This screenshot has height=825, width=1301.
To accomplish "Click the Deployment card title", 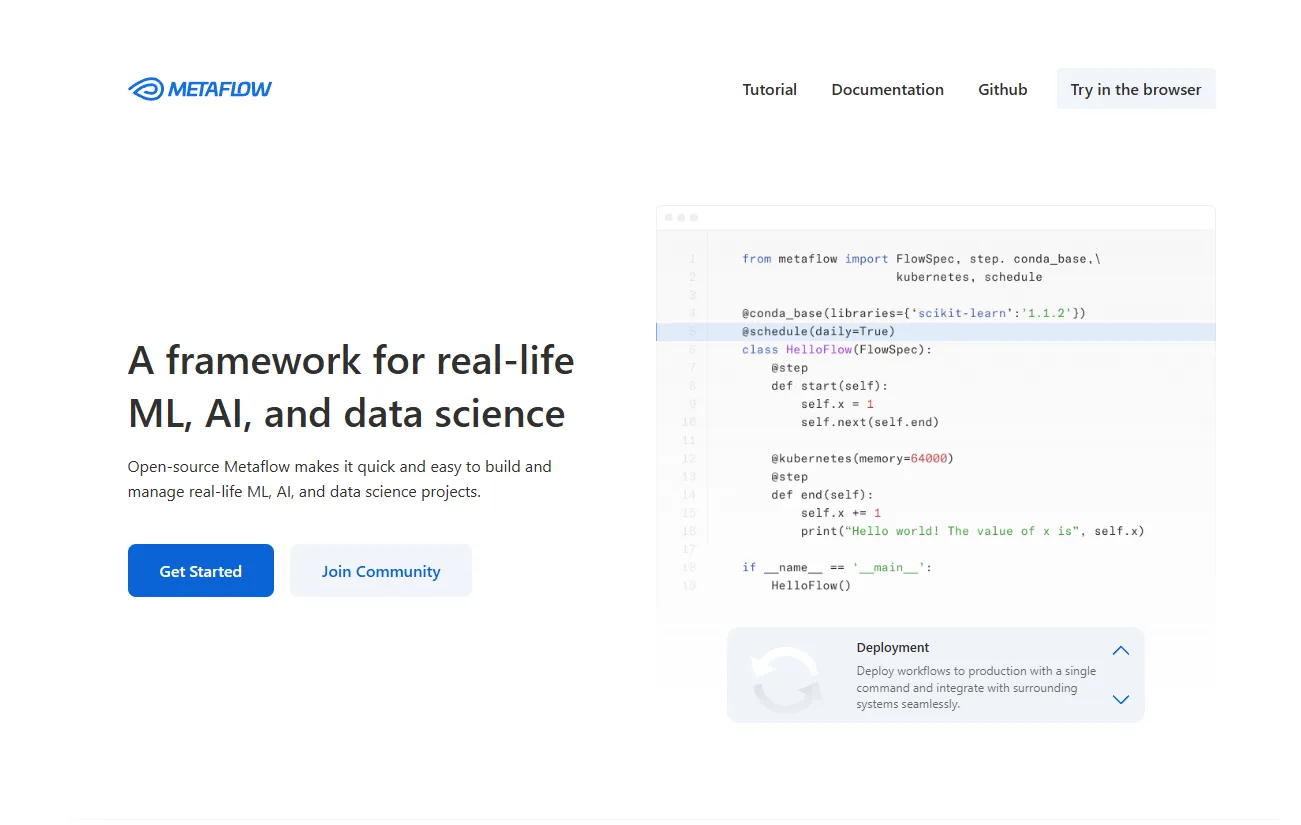I will (893, 647).
